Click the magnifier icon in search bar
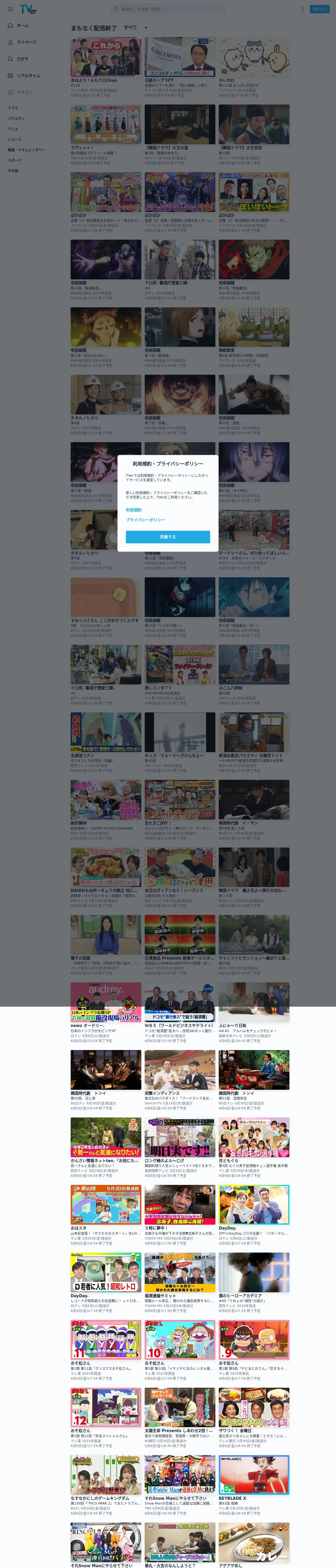The width and height of the screenshot is (336, 1568). coord(116,9)
